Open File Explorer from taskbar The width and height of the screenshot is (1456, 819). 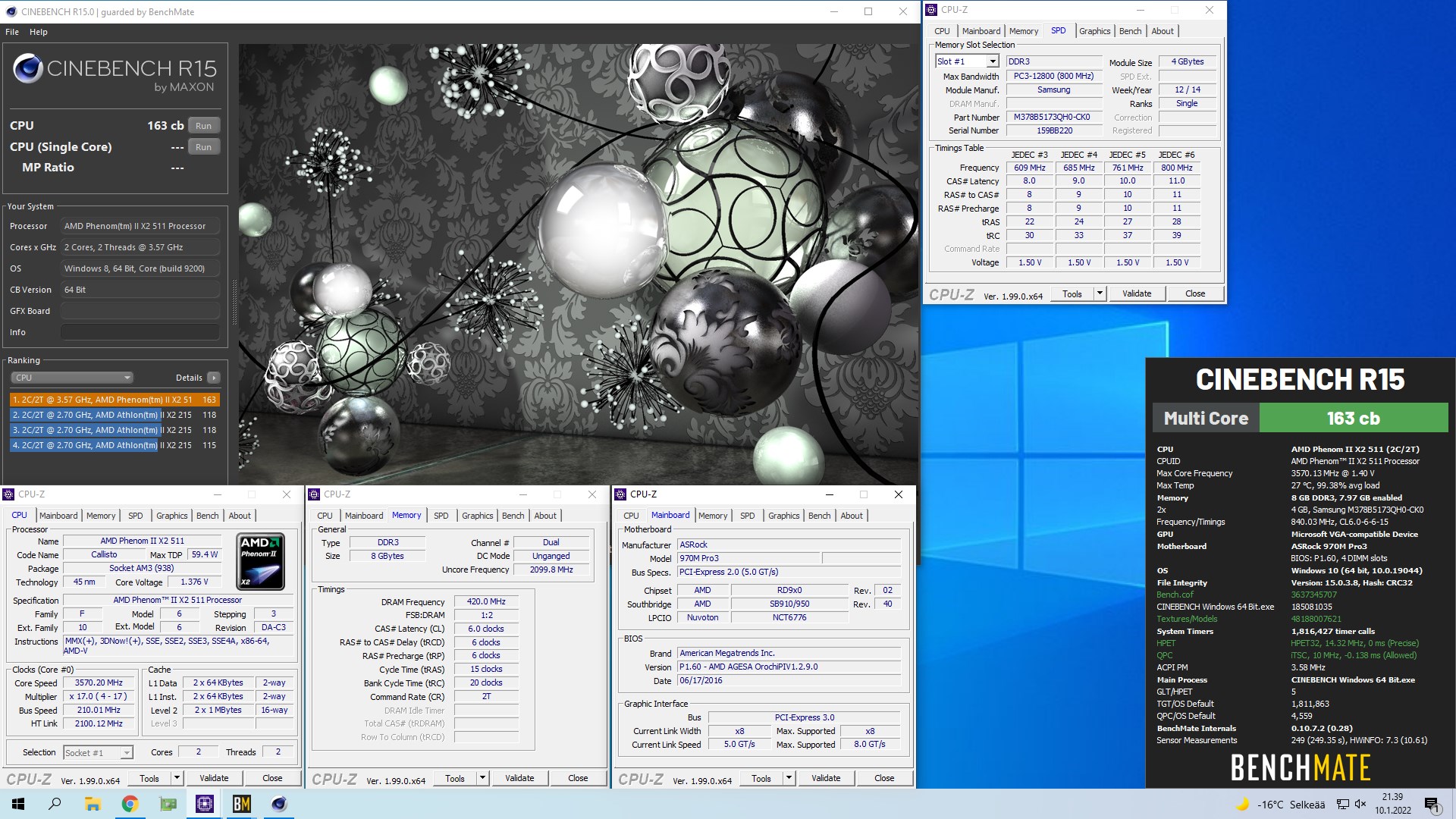93,804
